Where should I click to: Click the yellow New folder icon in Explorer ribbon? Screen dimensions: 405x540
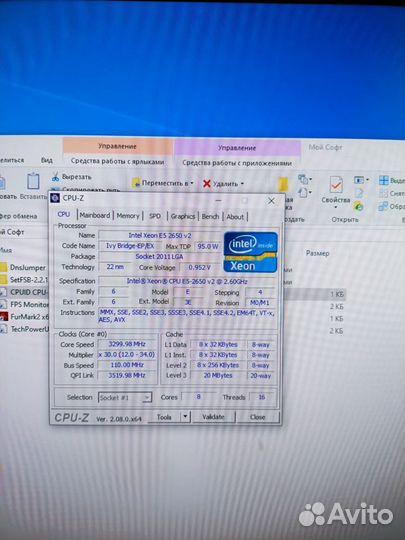(283, 185)
